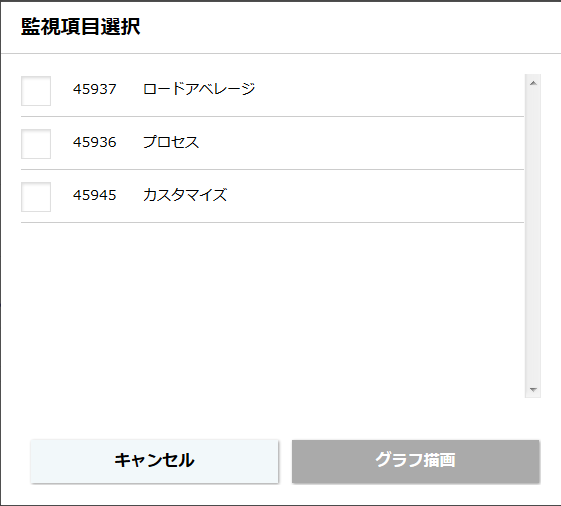561x506 pixels.
Task: Enable the プロセス monitoring item checkbox
Action: (36, 144)
